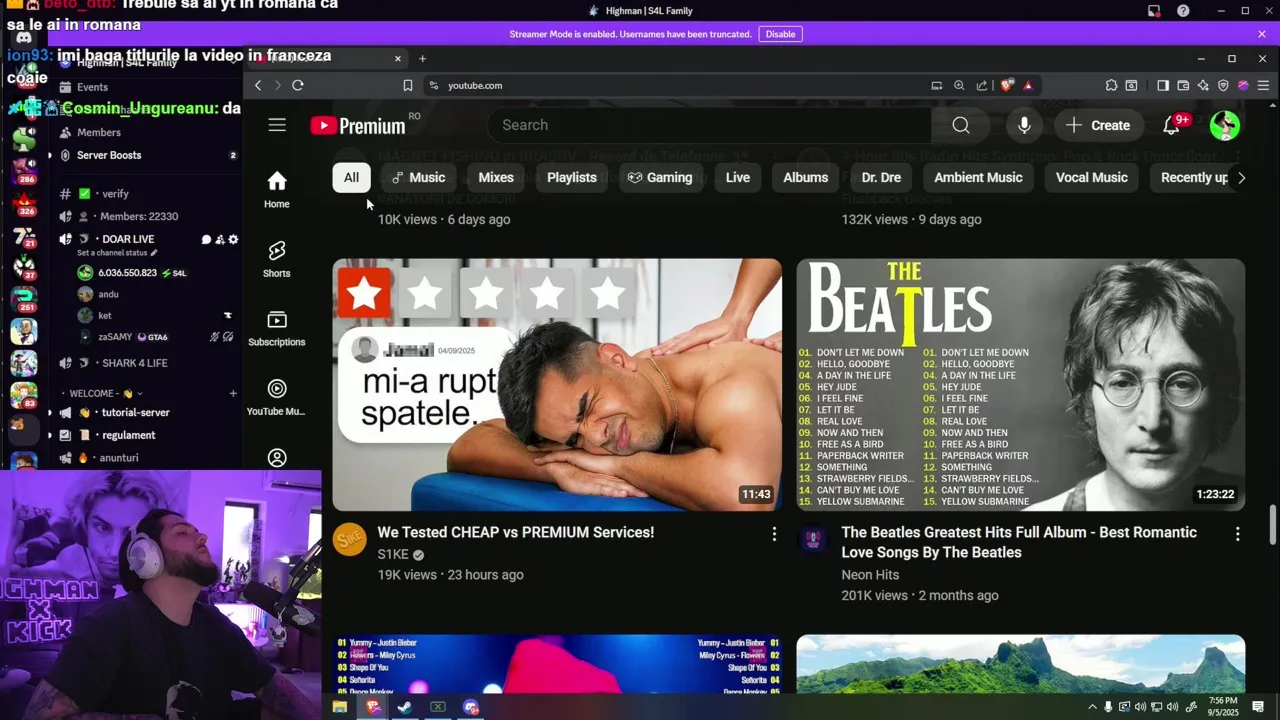1280x720 pixels.
Task: Select the Ambient Music filter chip
Action: [978, 178]
